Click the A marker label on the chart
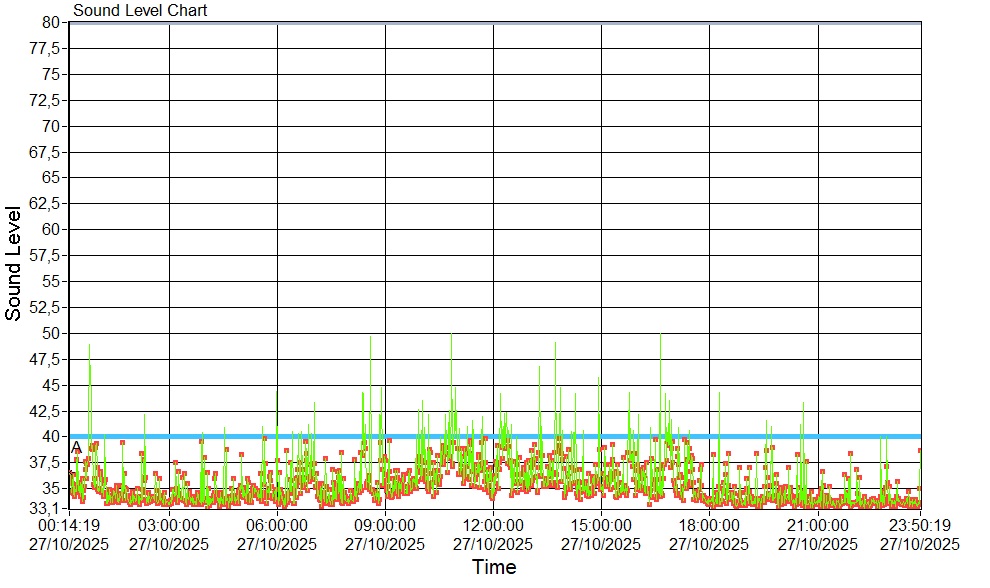Image resolution: width=990 pixels, height=588 pixels. (x=76, y=447)
